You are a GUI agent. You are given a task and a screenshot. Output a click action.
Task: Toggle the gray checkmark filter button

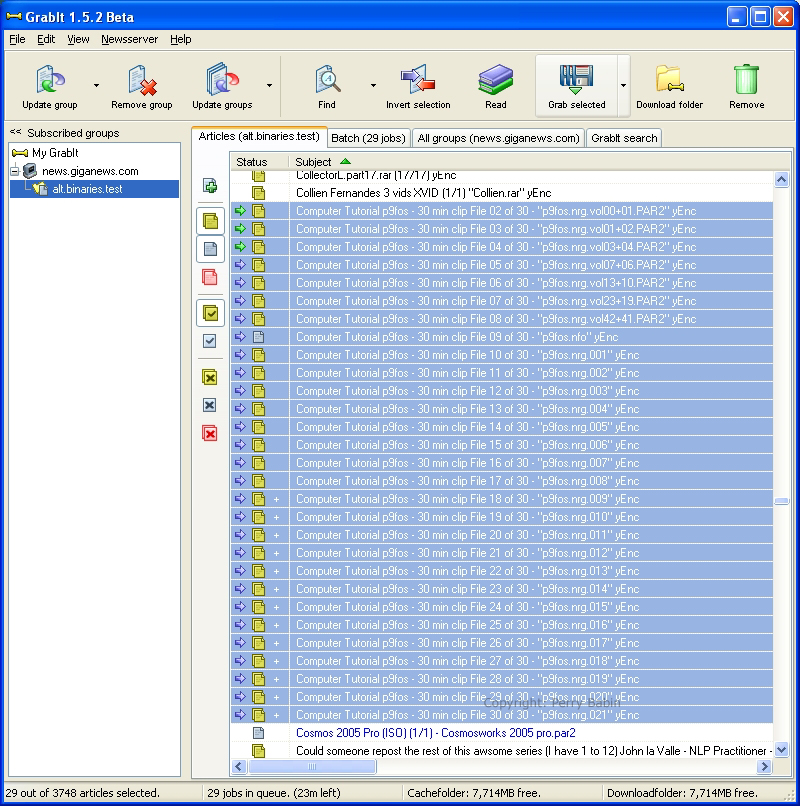click(210, 341)
